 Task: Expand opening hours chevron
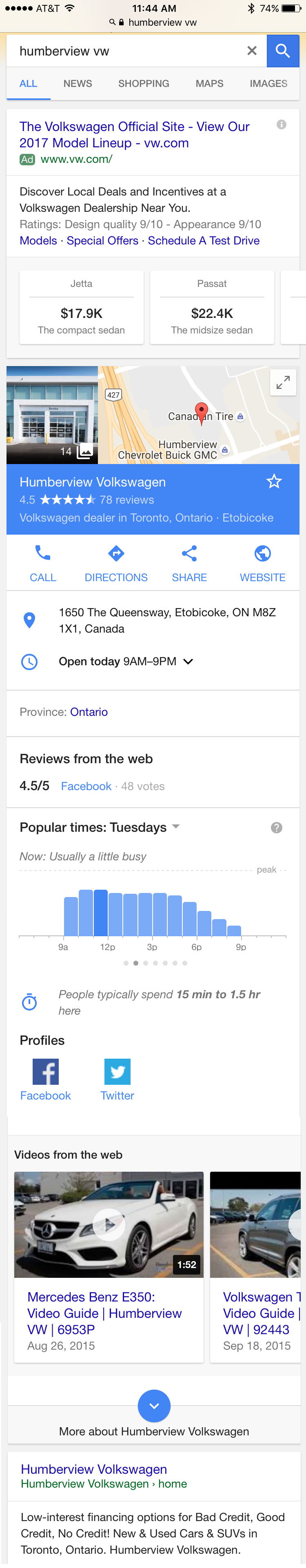point(188,662)
